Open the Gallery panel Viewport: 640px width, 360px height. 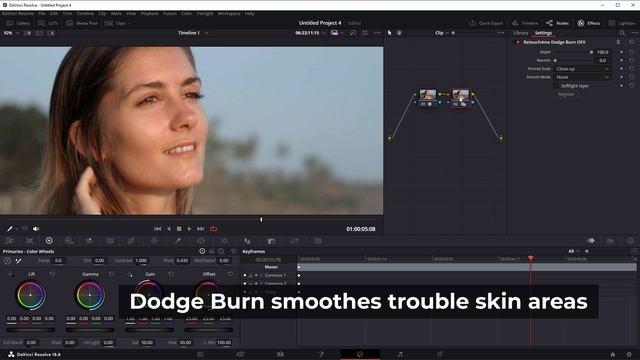(18, 23)
